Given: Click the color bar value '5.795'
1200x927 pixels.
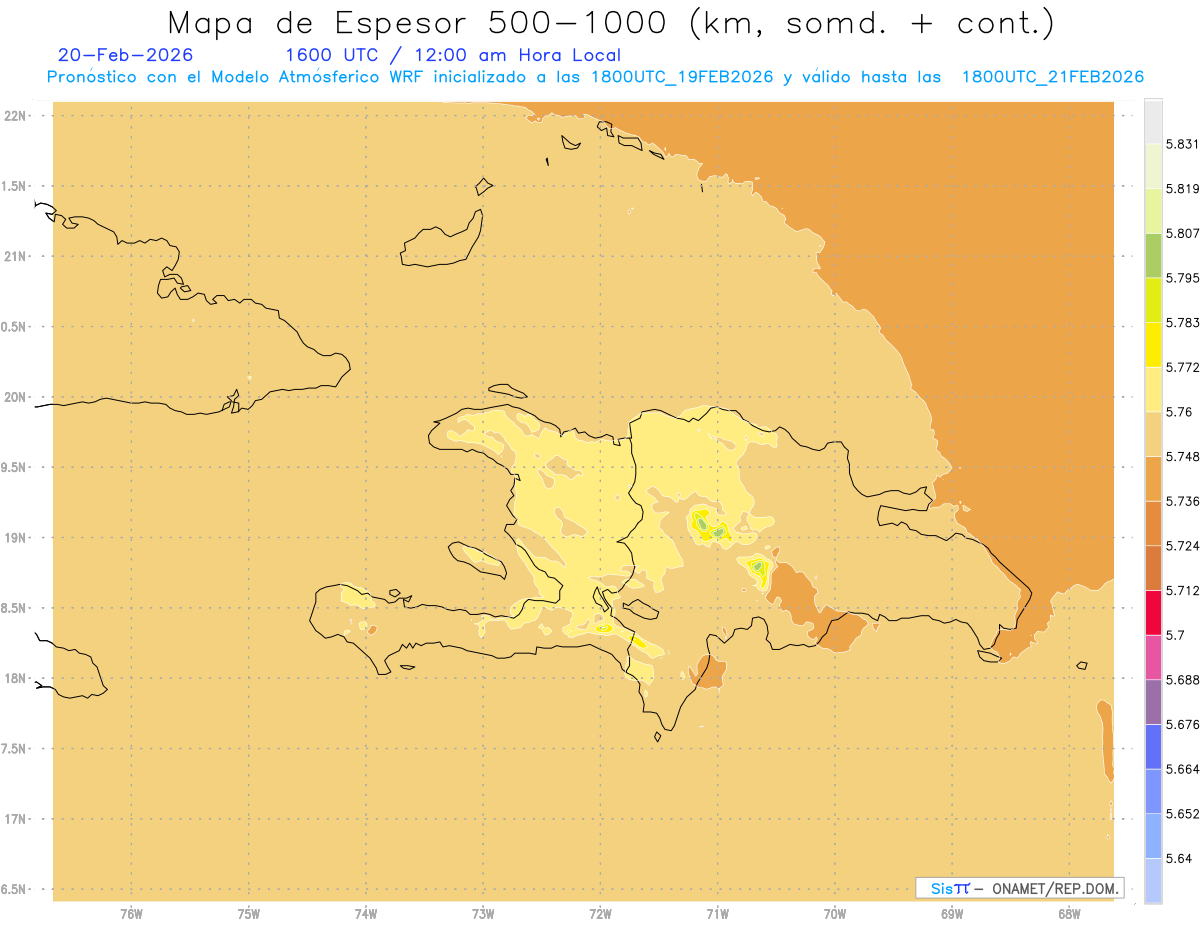Looking at the screenshot, I should (1184, 278).
